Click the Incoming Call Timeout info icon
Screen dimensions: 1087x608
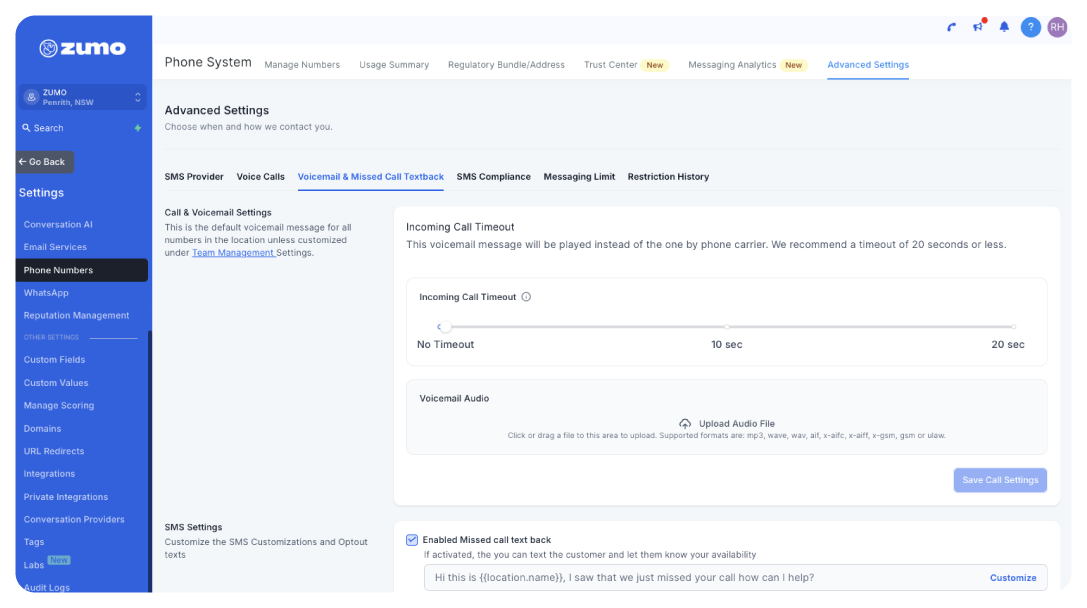click(x=526, y=297)
